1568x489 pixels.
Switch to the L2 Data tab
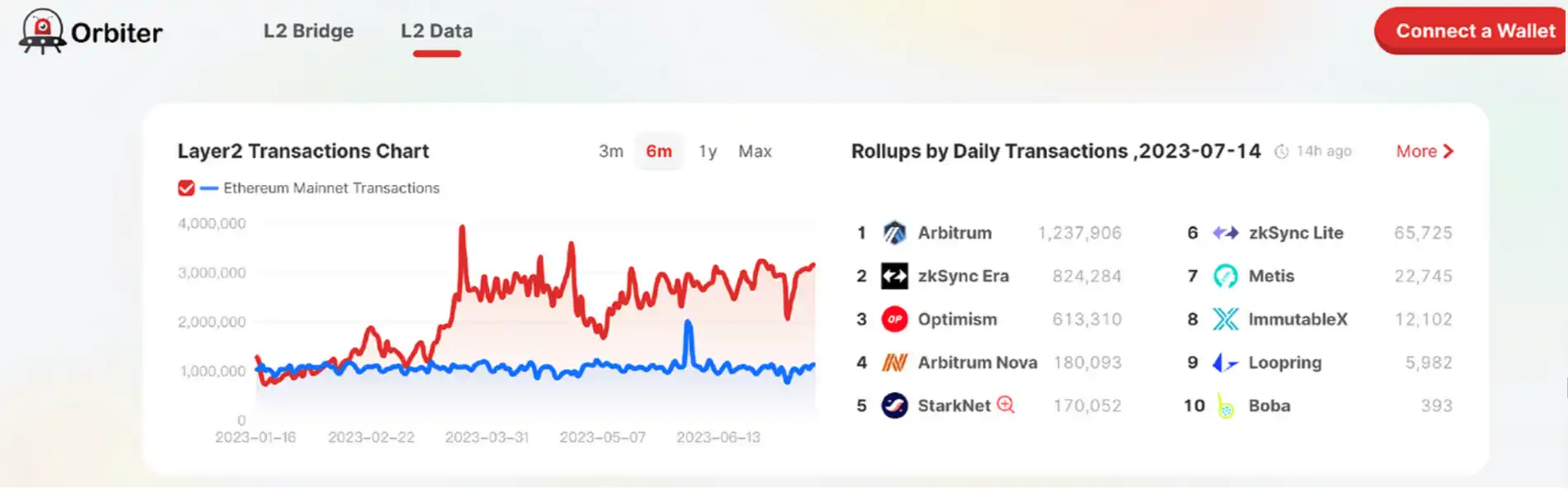tap(436, 31)
